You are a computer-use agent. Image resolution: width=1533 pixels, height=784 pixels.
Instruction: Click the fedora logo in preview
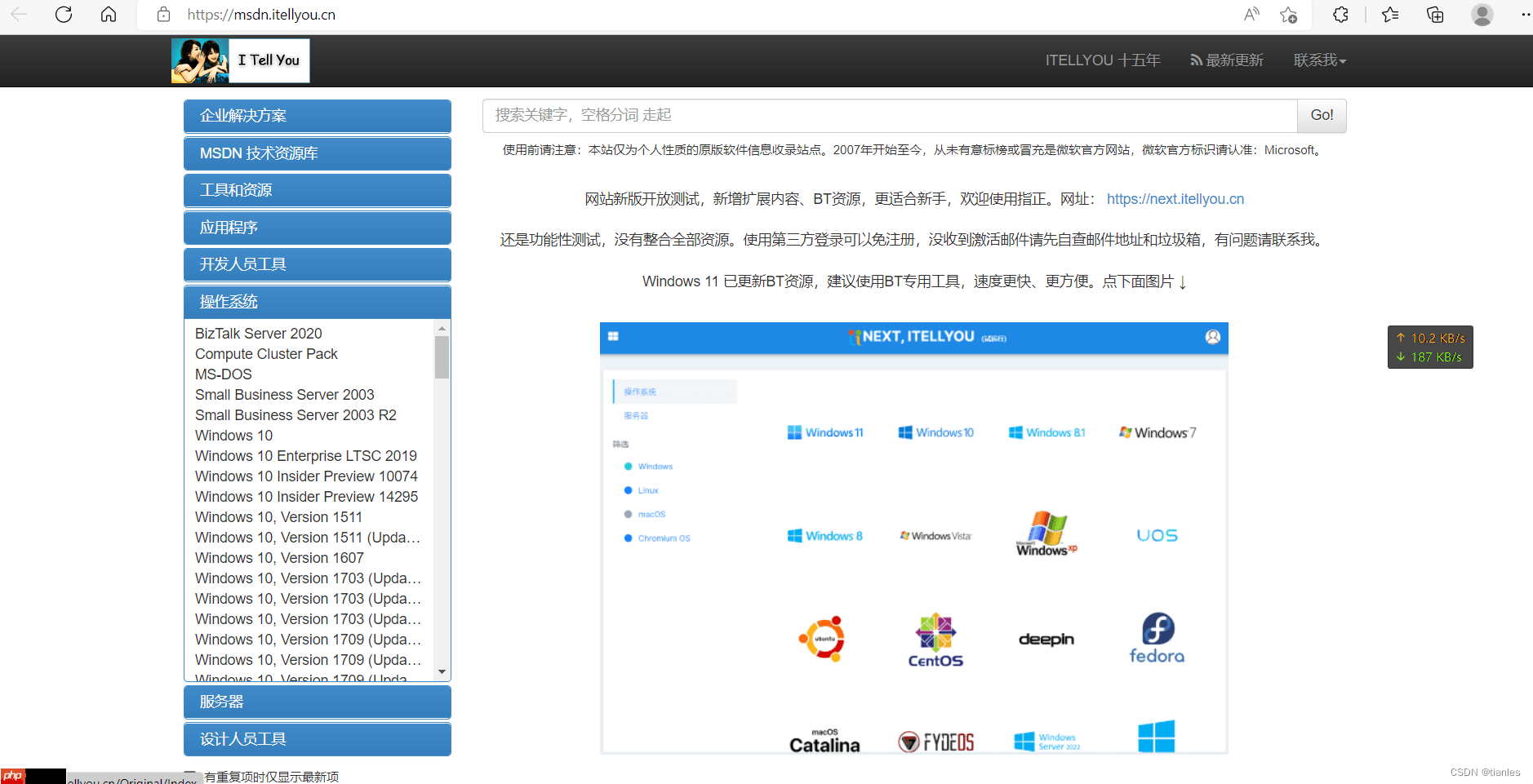[x=1158, y=638]
